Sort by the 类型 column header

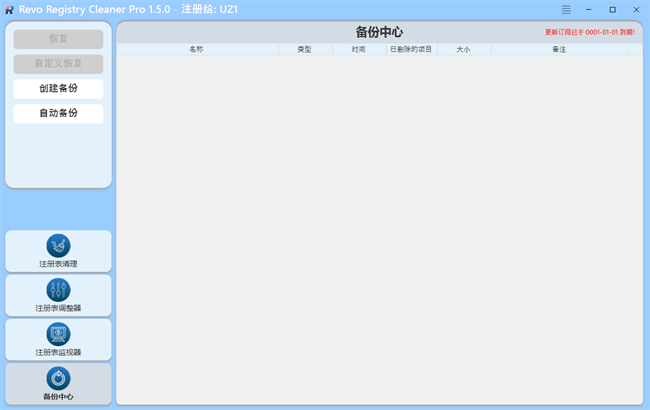click(x=304, y=49)
